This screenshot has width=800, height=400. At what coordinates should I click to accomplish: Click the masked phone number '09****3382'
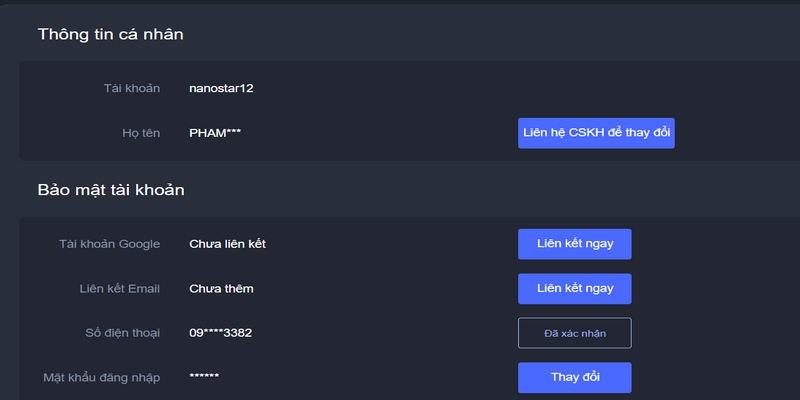pos(220,332)
